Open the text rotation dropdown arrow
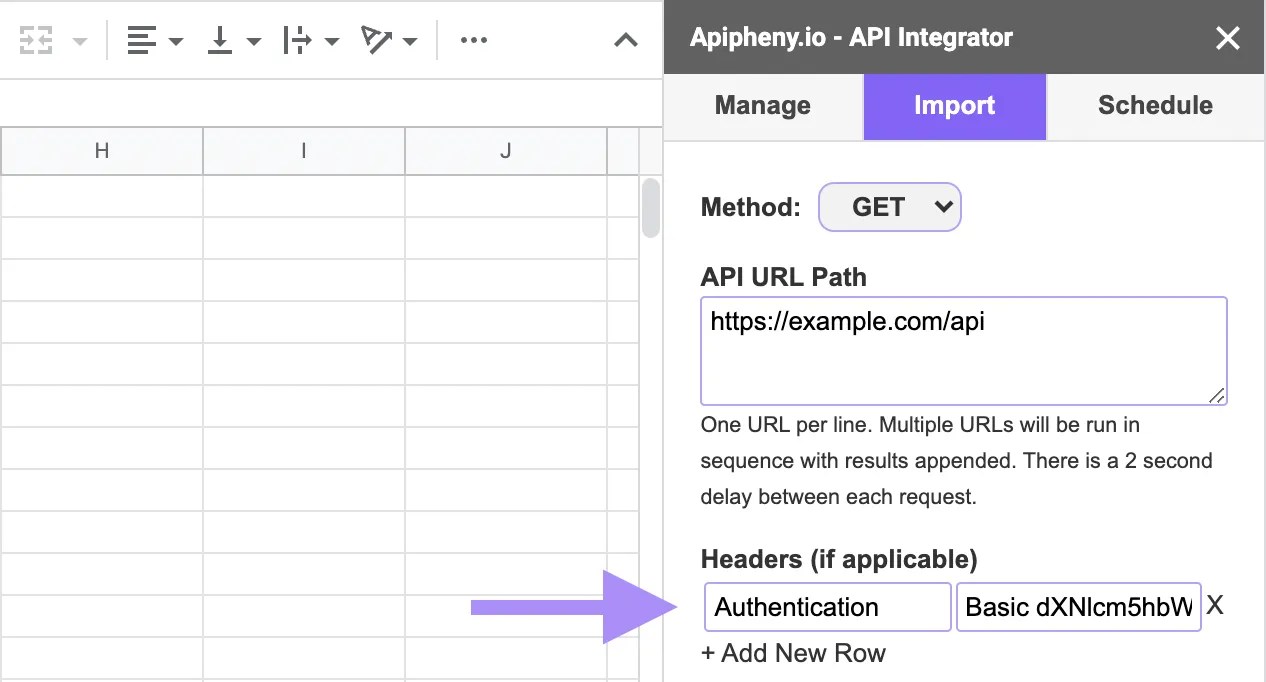The image size is (1266, 682). point(410,43)
